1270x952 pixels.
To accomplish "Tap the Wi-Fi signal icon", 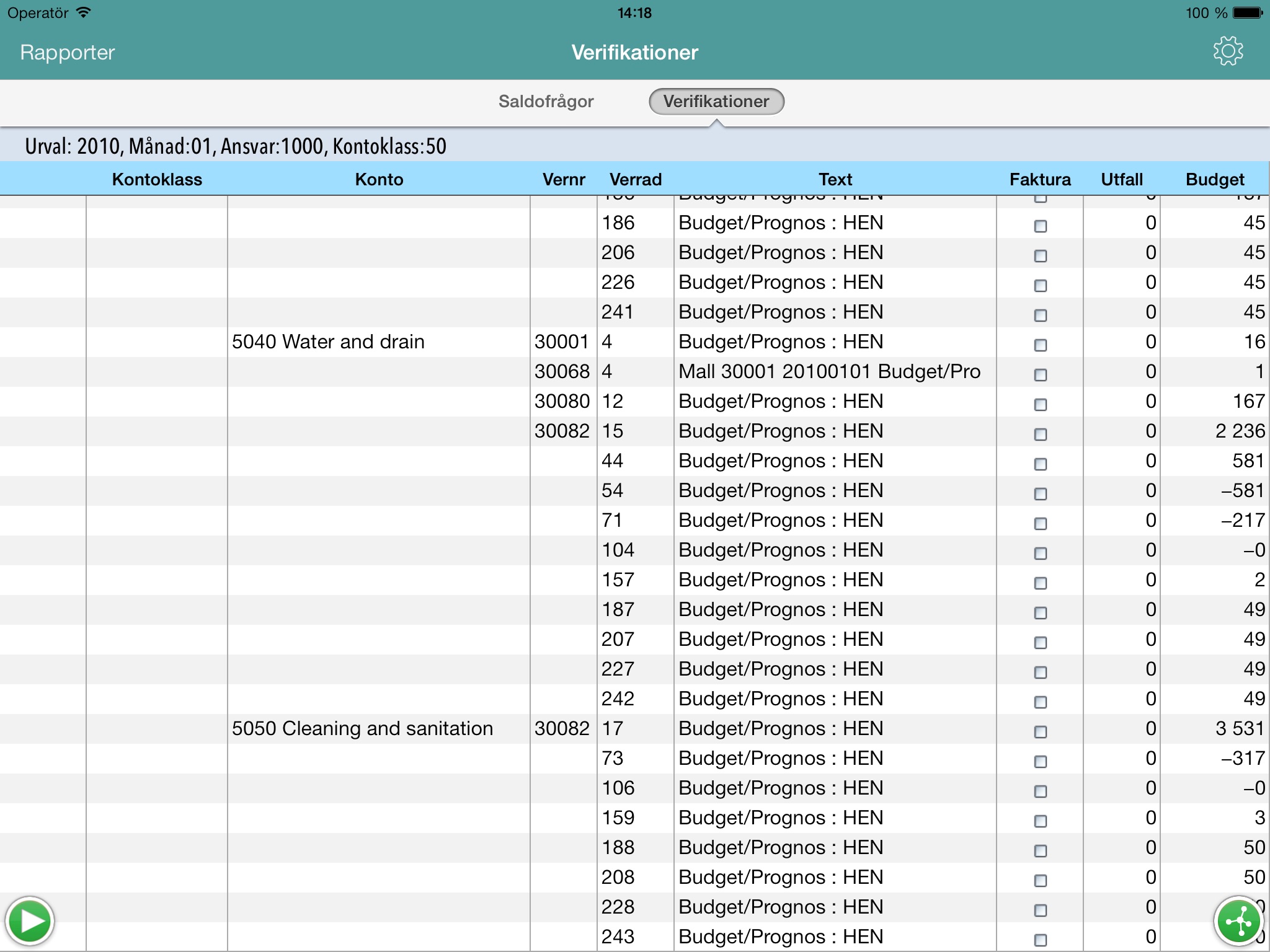I will tap(83, 12).
